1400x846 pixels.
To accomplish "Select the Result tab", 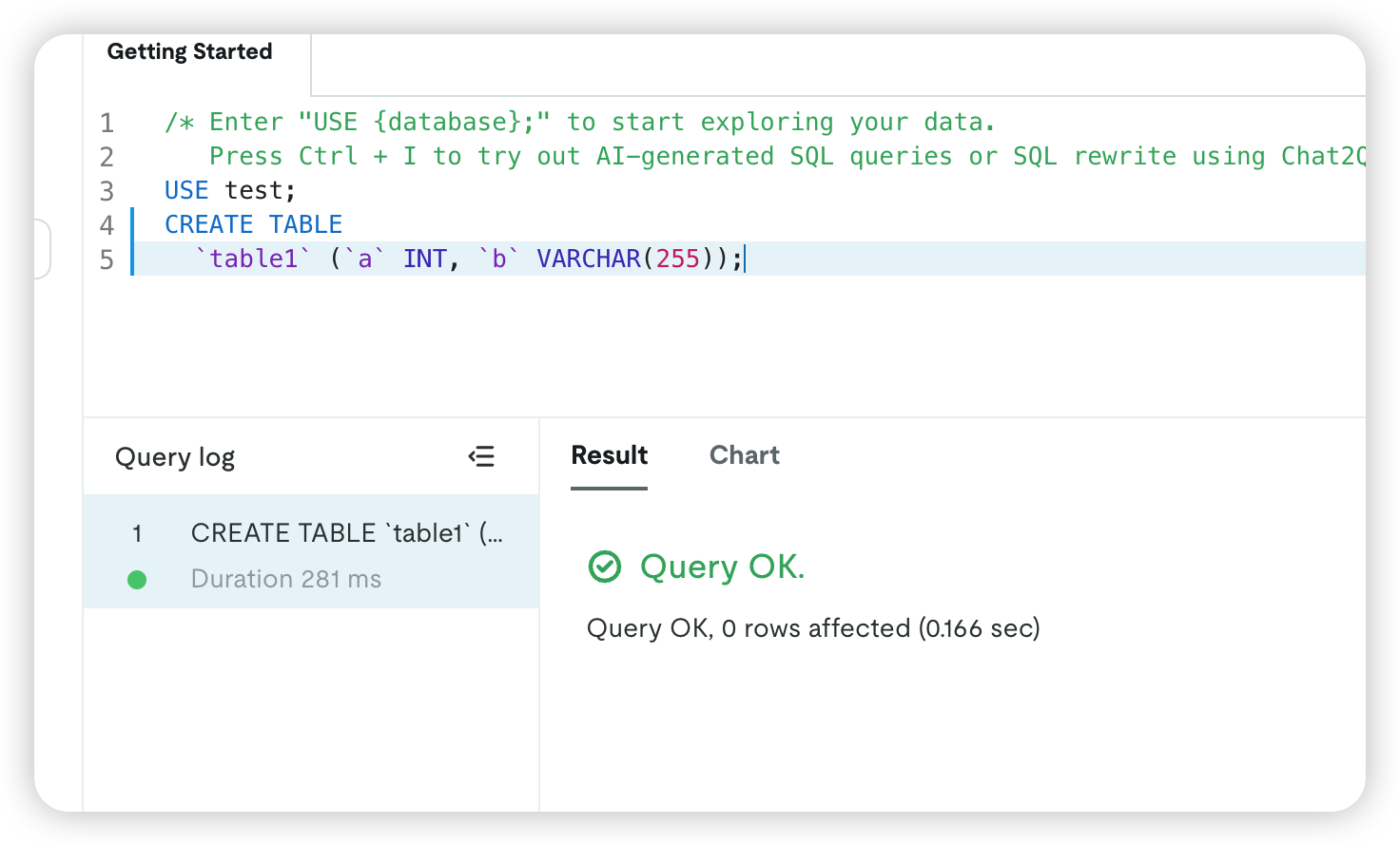I will point(609,455).
